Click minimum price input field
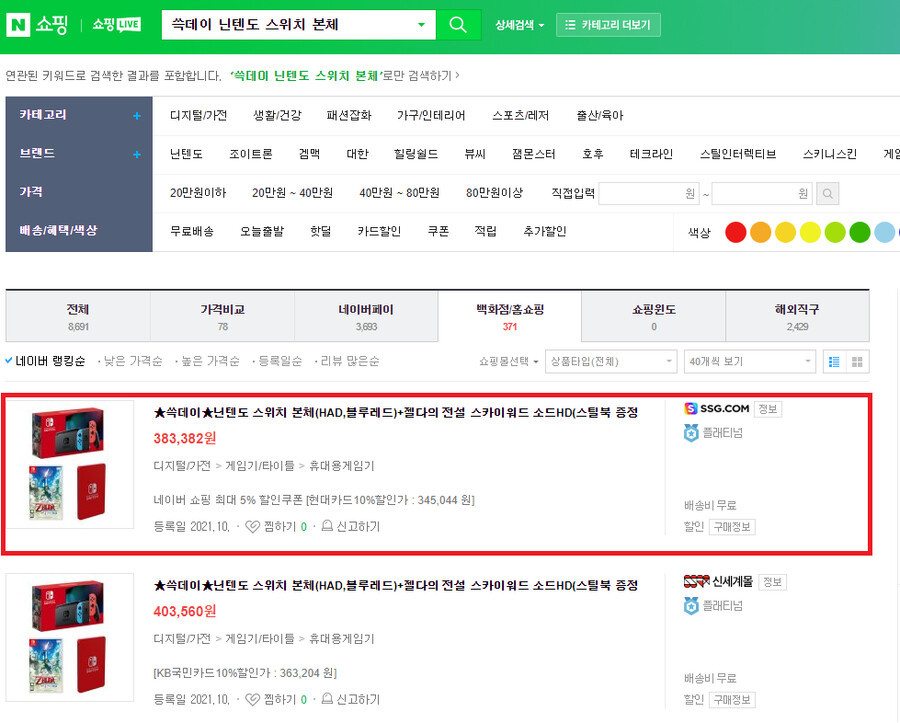The image size is (900, 723). click(649, 194)
